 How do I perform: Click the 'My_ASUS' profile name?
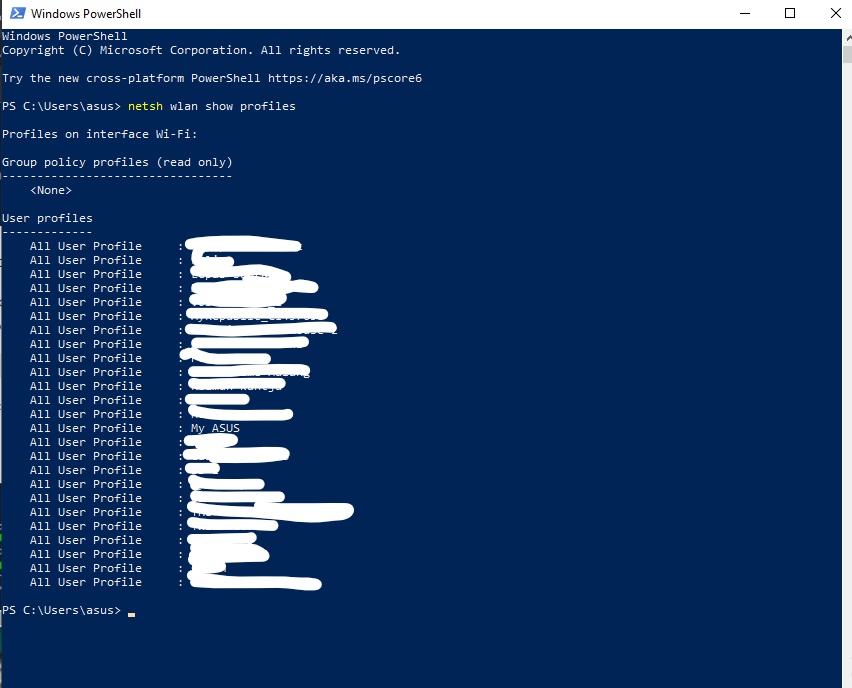click(215, 428)
